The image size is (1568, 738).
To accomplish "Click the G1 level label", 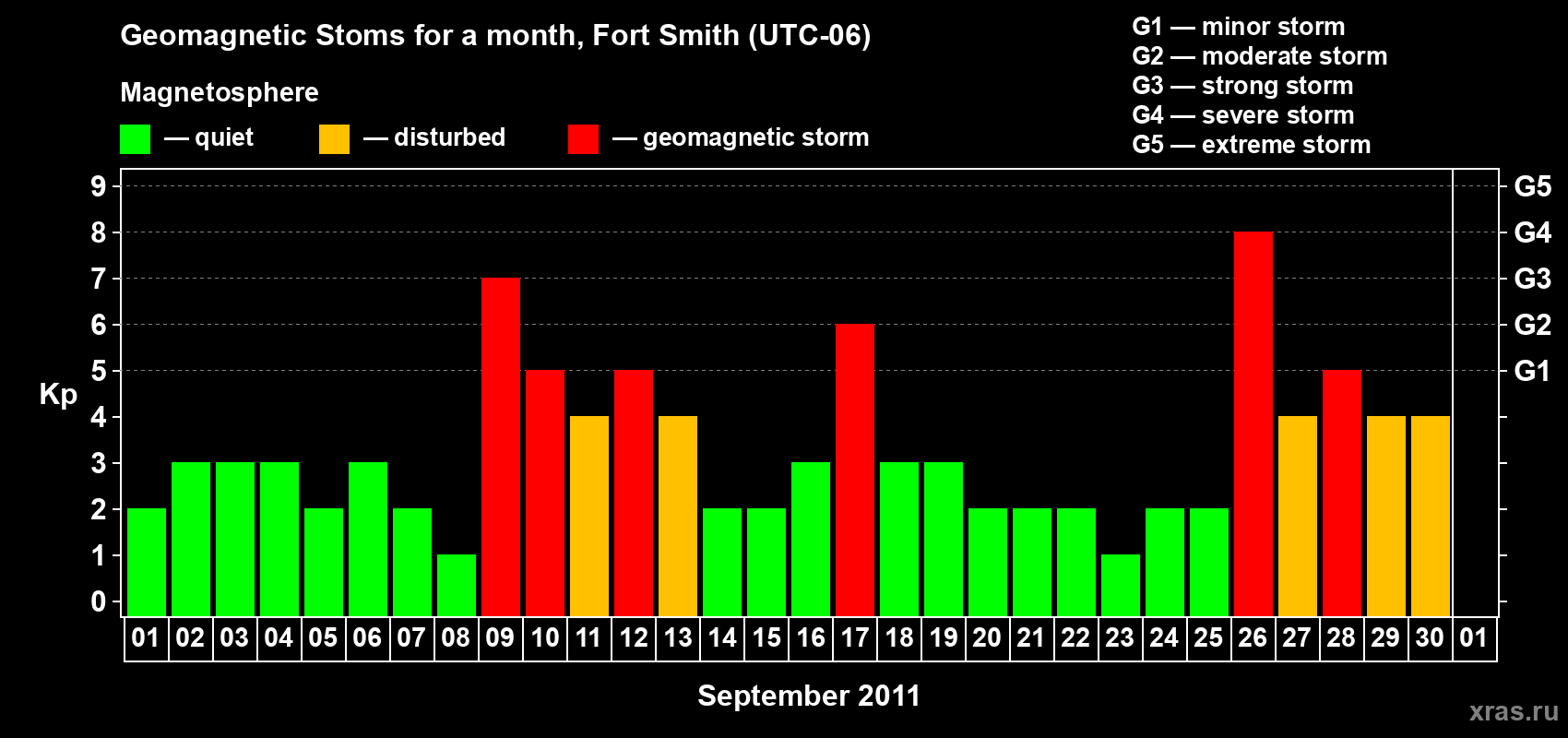I will 1533,371.
